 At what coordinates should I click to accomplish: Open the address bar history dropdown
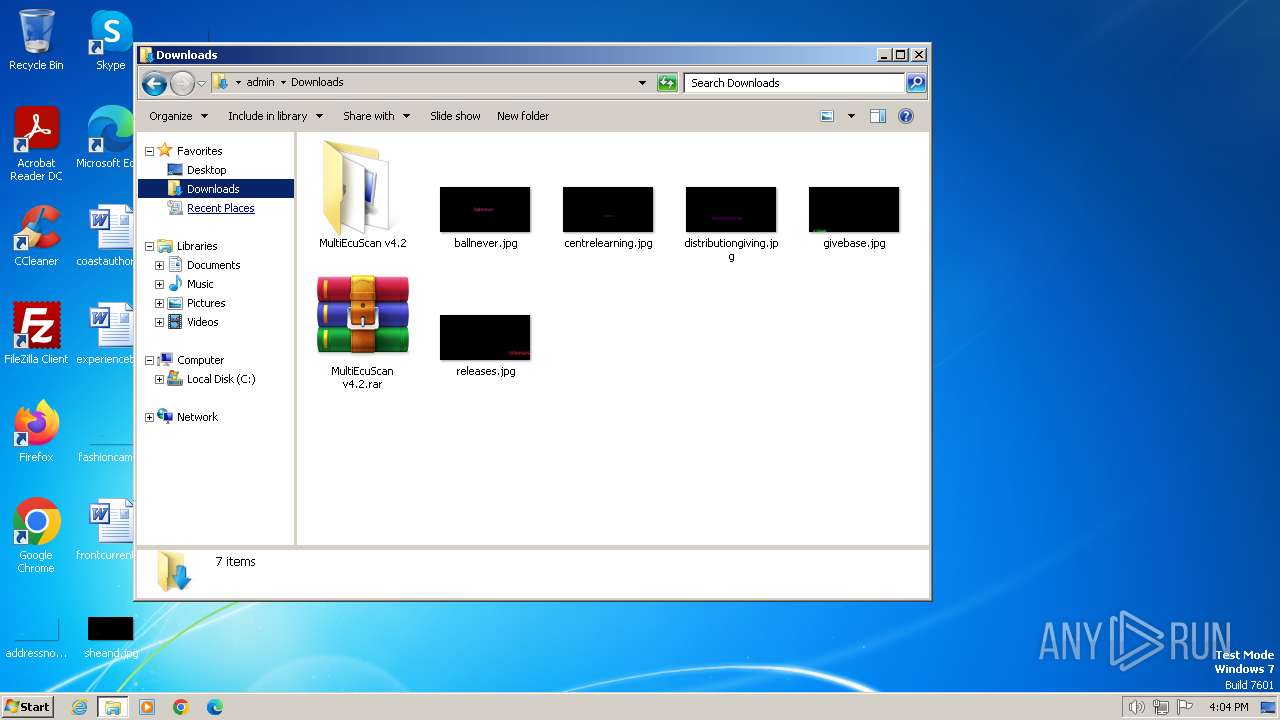click(x=642, y=83)
